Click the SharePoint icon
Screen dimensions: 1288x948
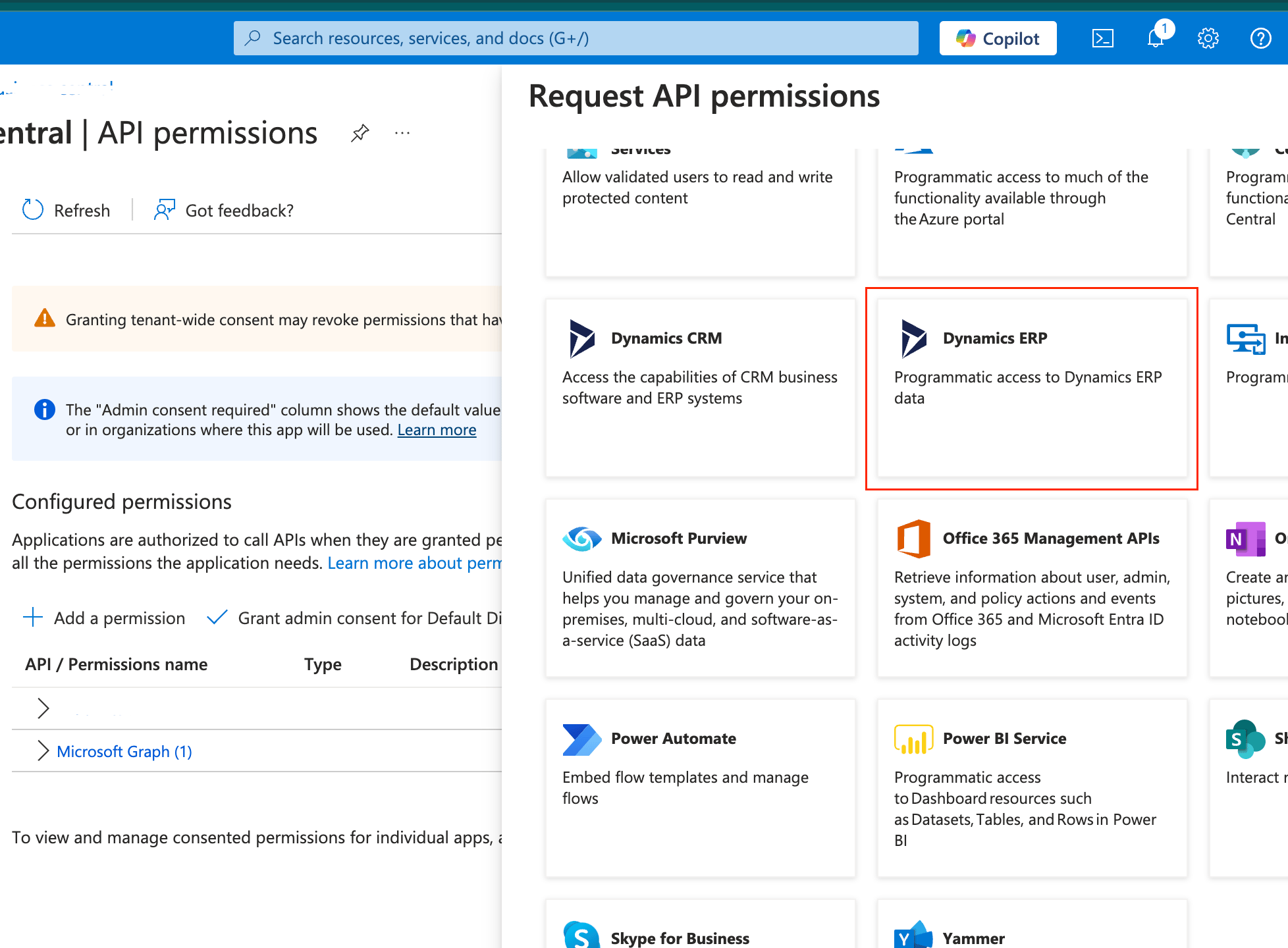(x=1245, y=739)
